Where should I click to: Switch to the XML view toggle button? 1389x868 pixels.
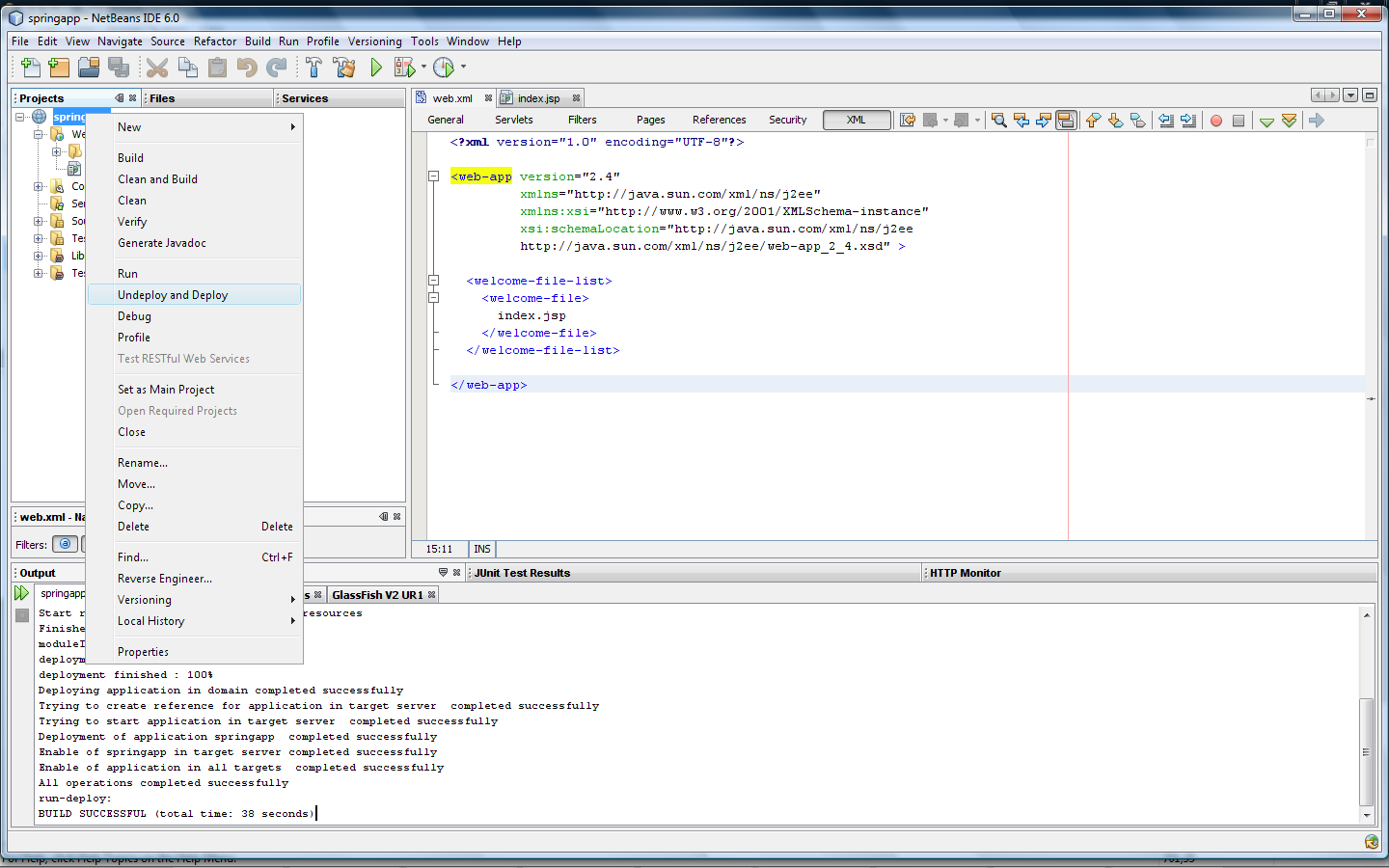pyautogui.click(x=857, y=120)
